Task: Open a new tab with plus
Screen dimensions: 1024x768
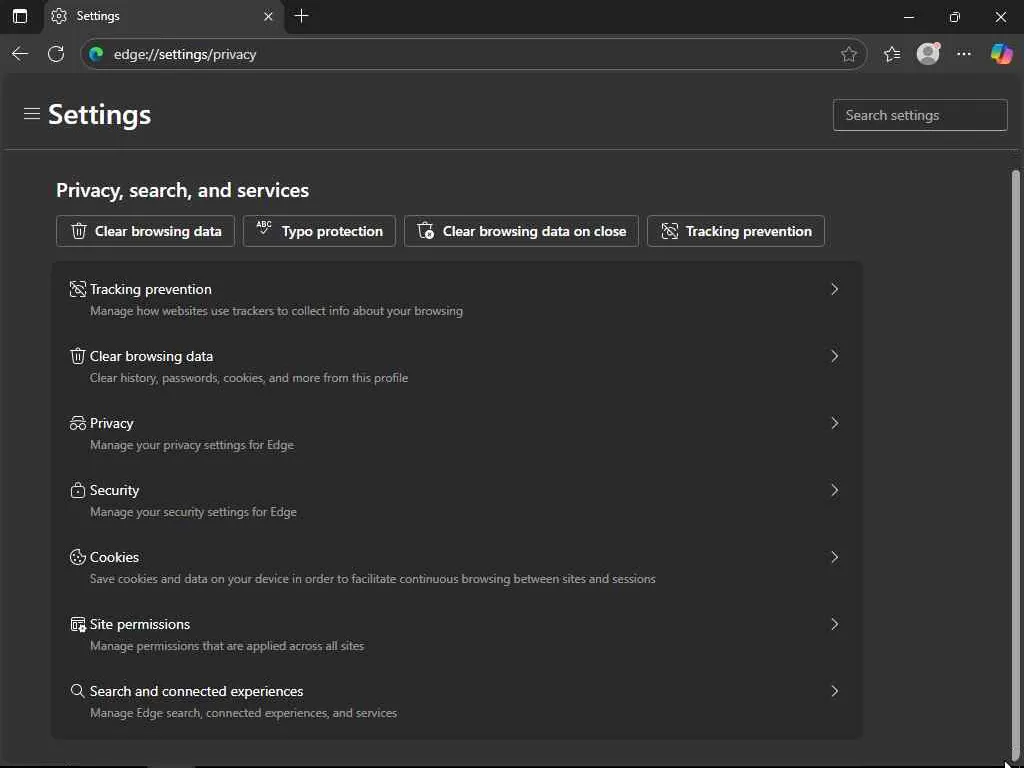Action: 301,16
